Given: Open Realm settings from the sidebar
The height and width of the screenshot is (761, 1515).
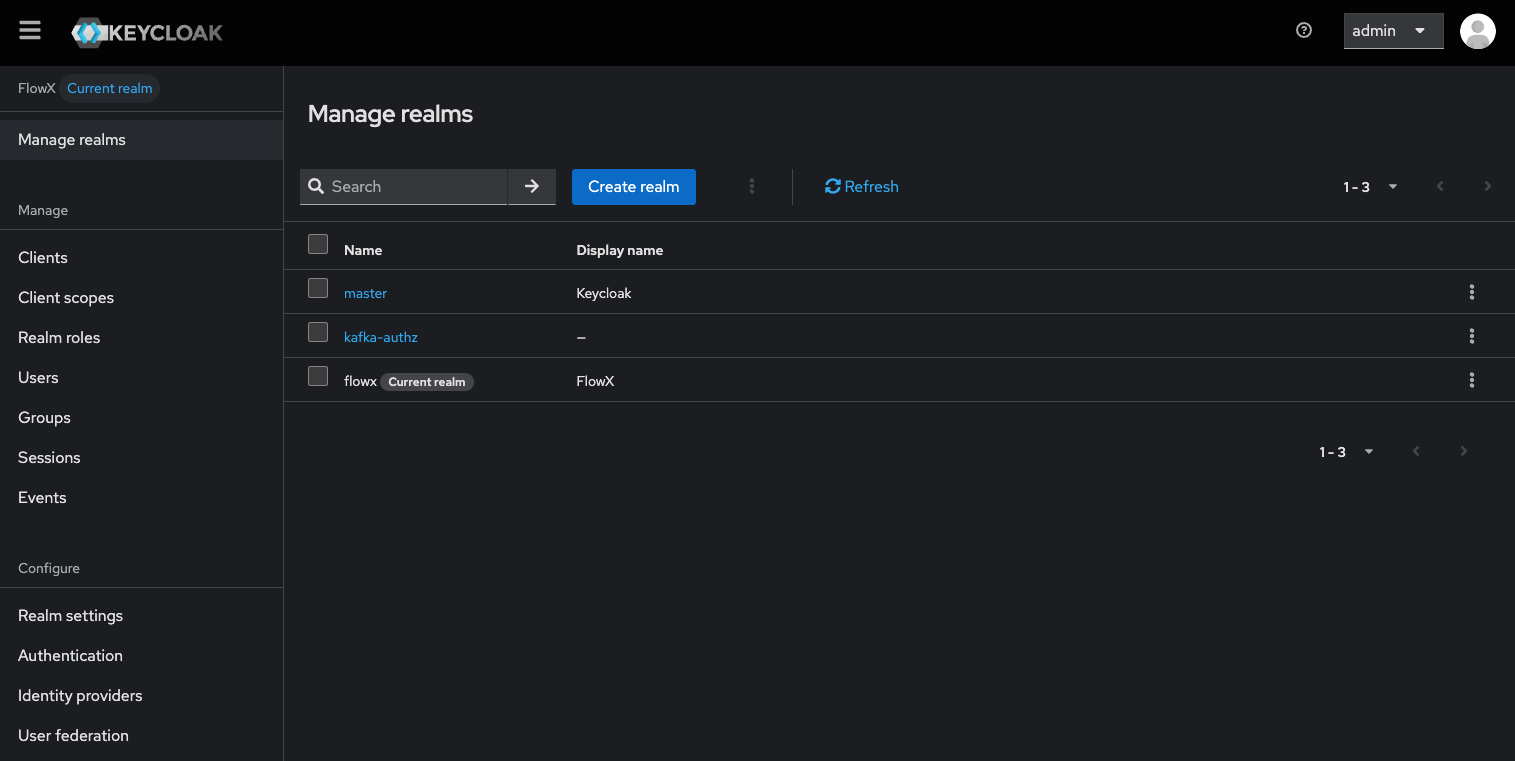Looking at the screenshot, I should (70, 615).
